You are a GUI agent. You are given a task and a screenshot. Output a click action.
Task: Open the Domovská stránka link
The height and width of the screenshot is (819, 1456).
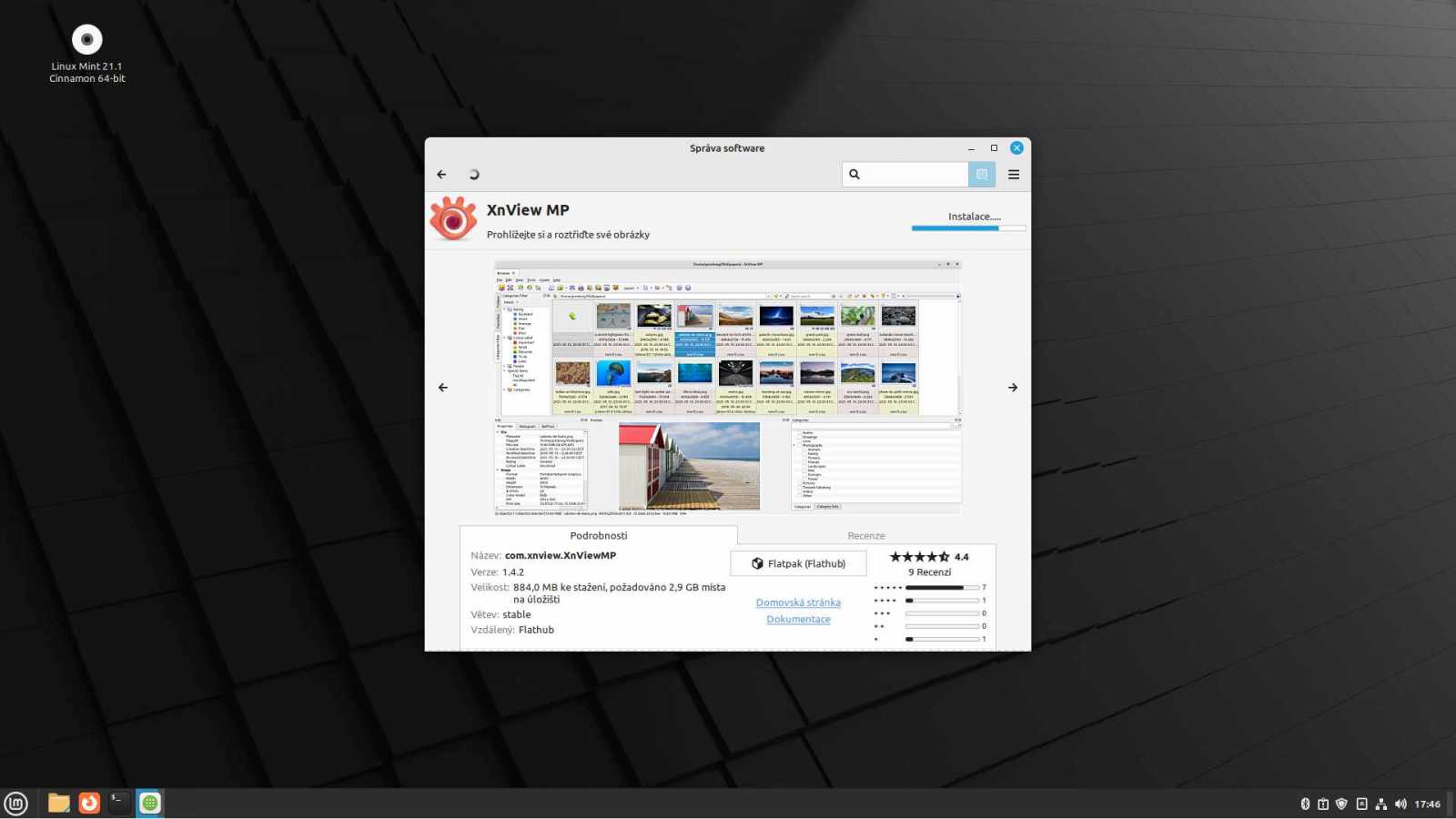click(798, 603)
